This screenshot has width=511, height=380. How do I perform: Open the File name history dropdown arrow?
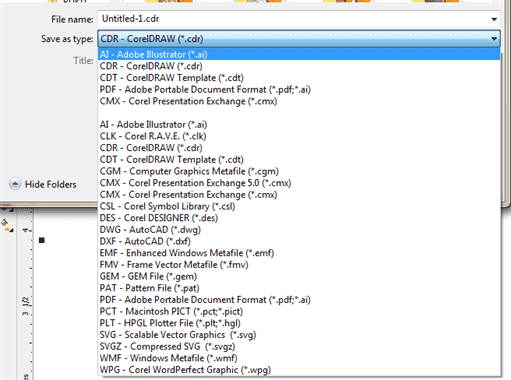point(494,19)
